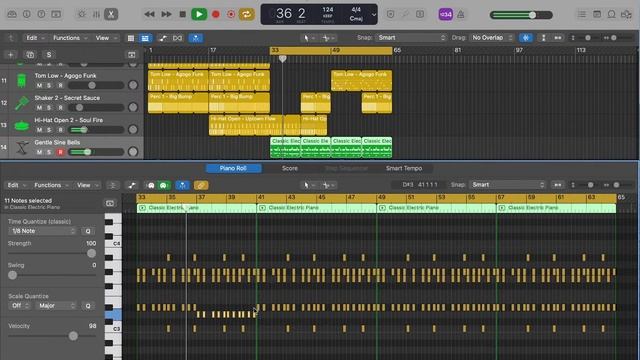
Task: Switch to the Smart Tempo tab
Action: pyautogui.click(x=404, y=168)
